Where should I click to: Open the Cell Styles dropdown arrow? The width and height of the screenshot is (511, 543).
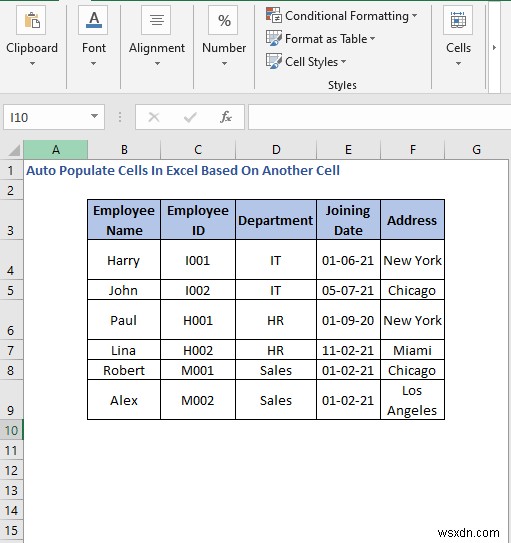[x=343, y=62]
